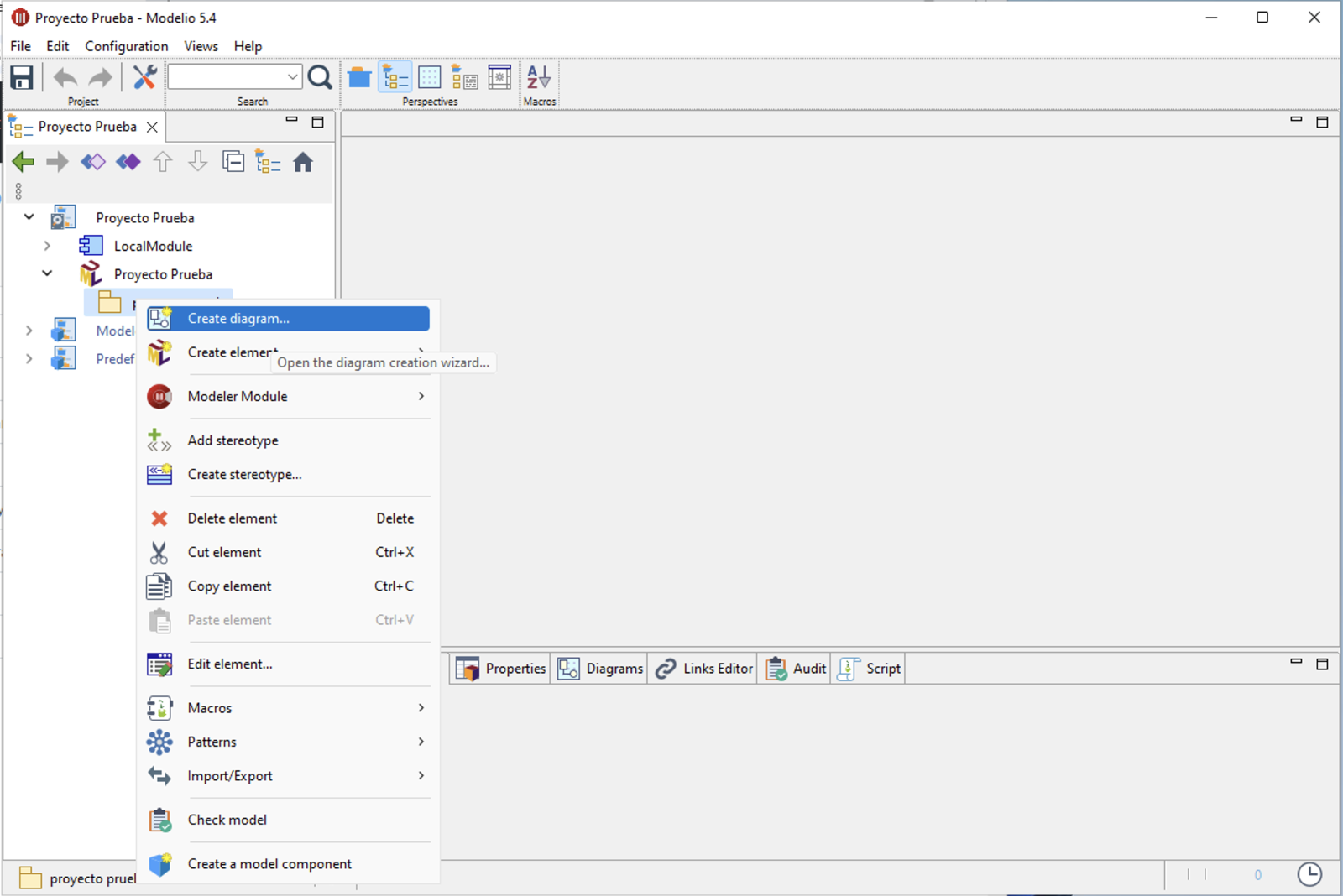Expand the Model tree node arrow
Screen dimensions: 1343x896
coord(29,331)
